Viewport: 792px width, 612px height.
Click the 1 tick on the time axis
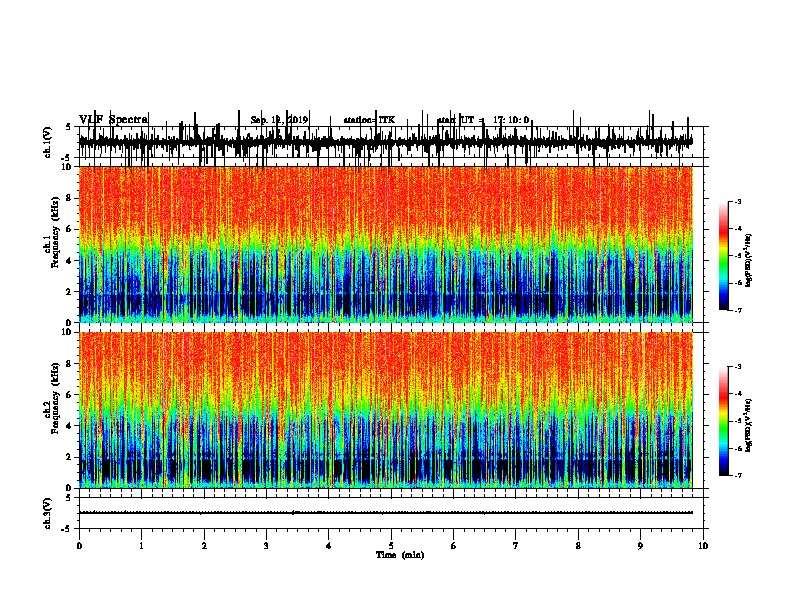141,546
